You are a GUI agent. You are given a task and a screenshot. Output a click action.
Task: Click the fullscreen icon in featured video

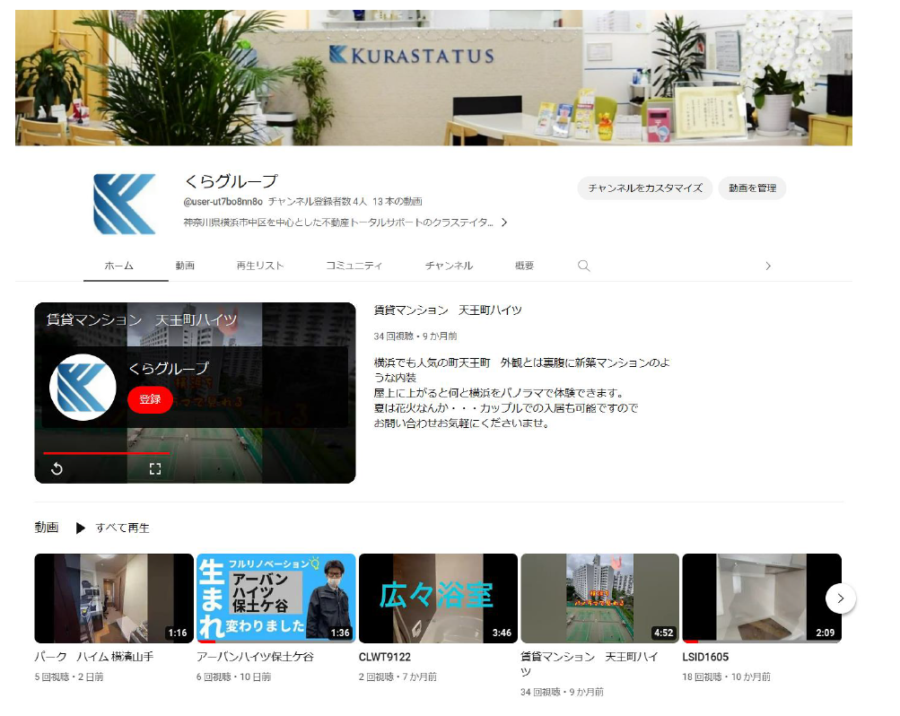click(155, 469)
